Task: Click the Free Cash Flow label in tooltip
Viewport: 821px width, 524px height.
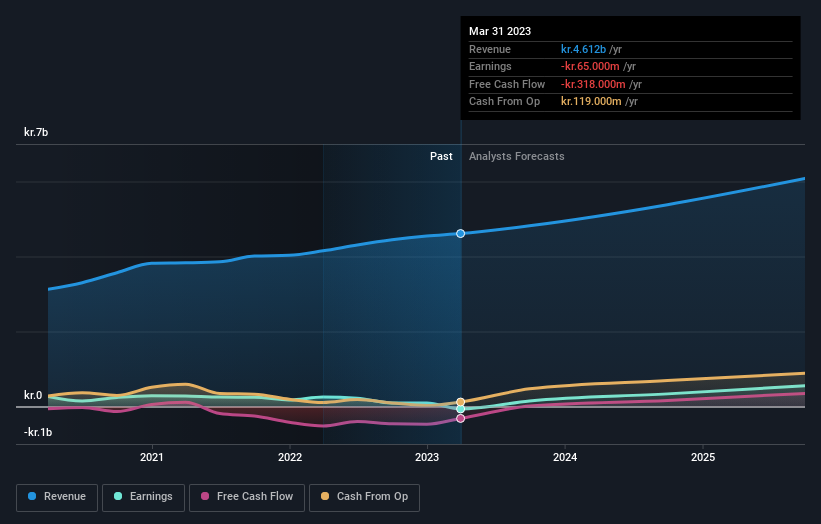Action: click(x=507, y=84)
